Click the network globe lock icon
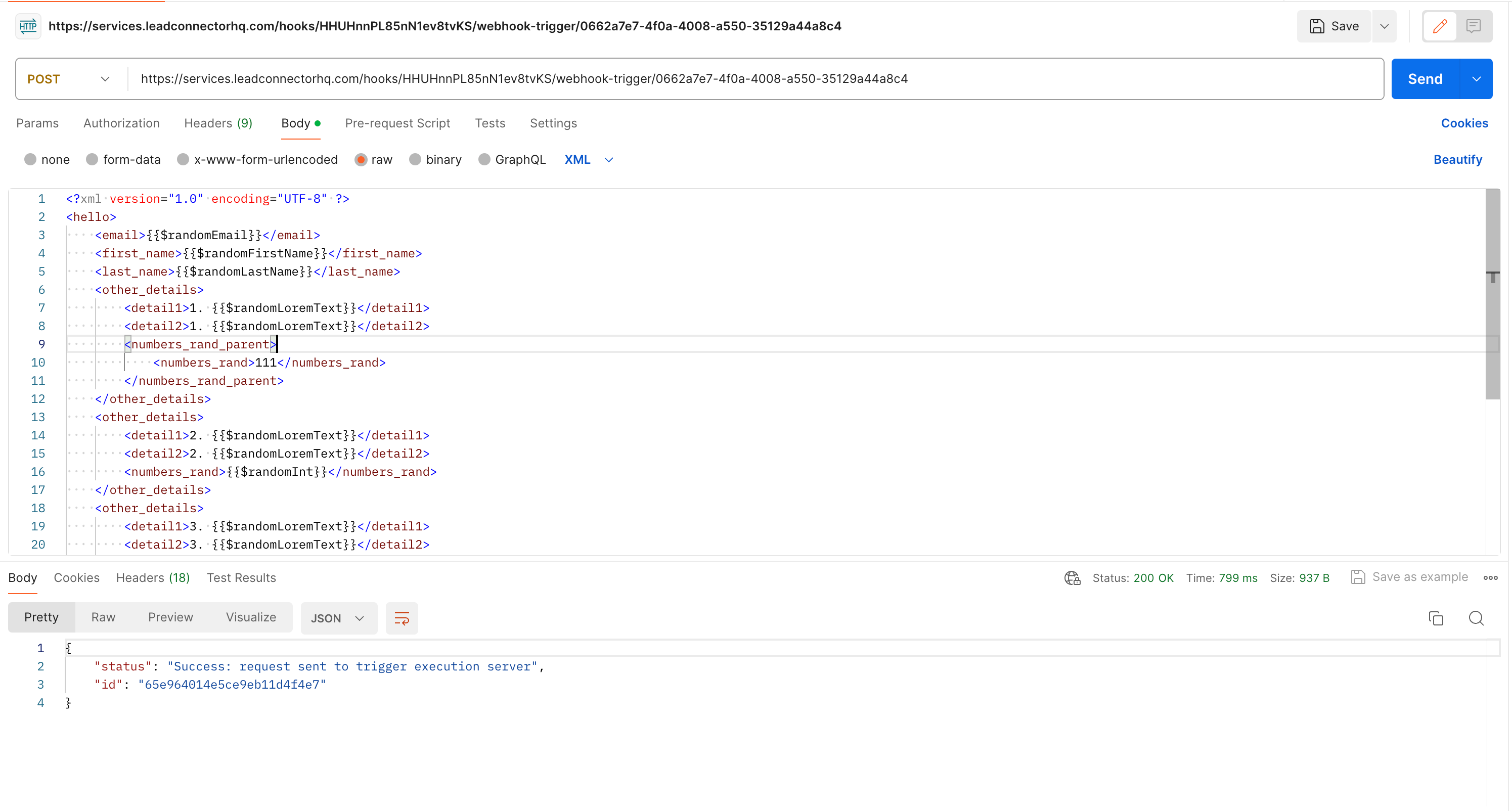1512x811 pixels. [1072, 578]
